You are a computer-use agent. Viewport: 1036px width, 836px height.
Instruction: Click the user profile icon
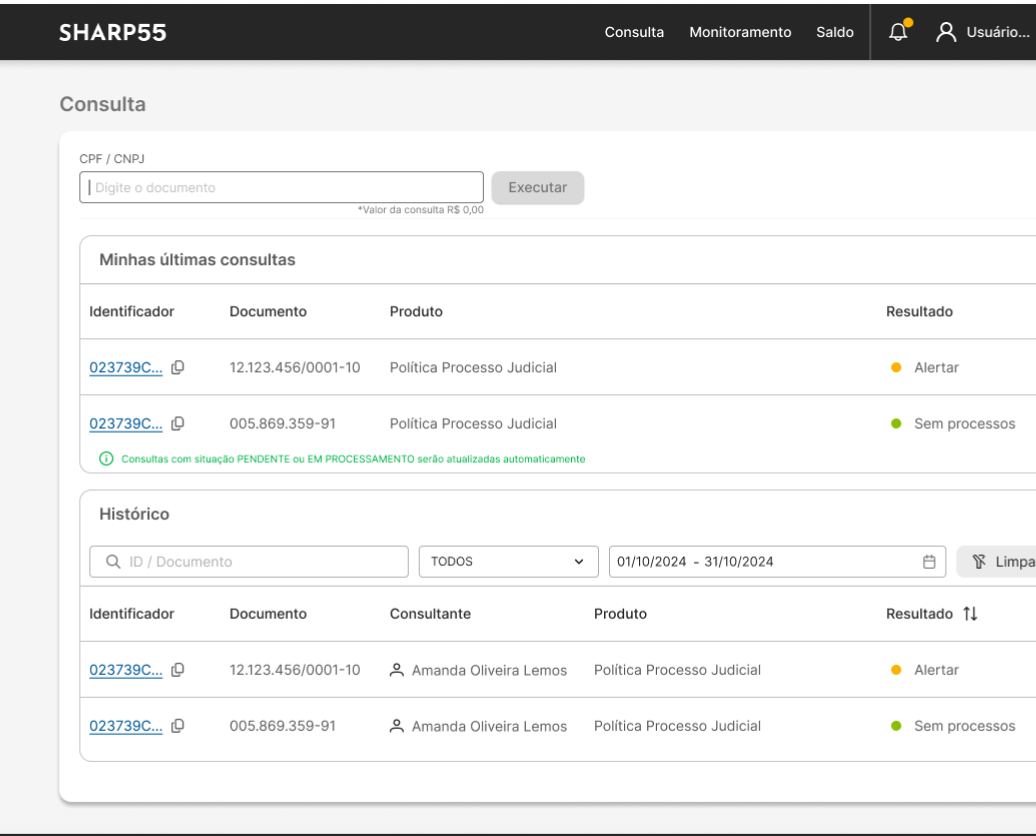(x=945, y=32)
